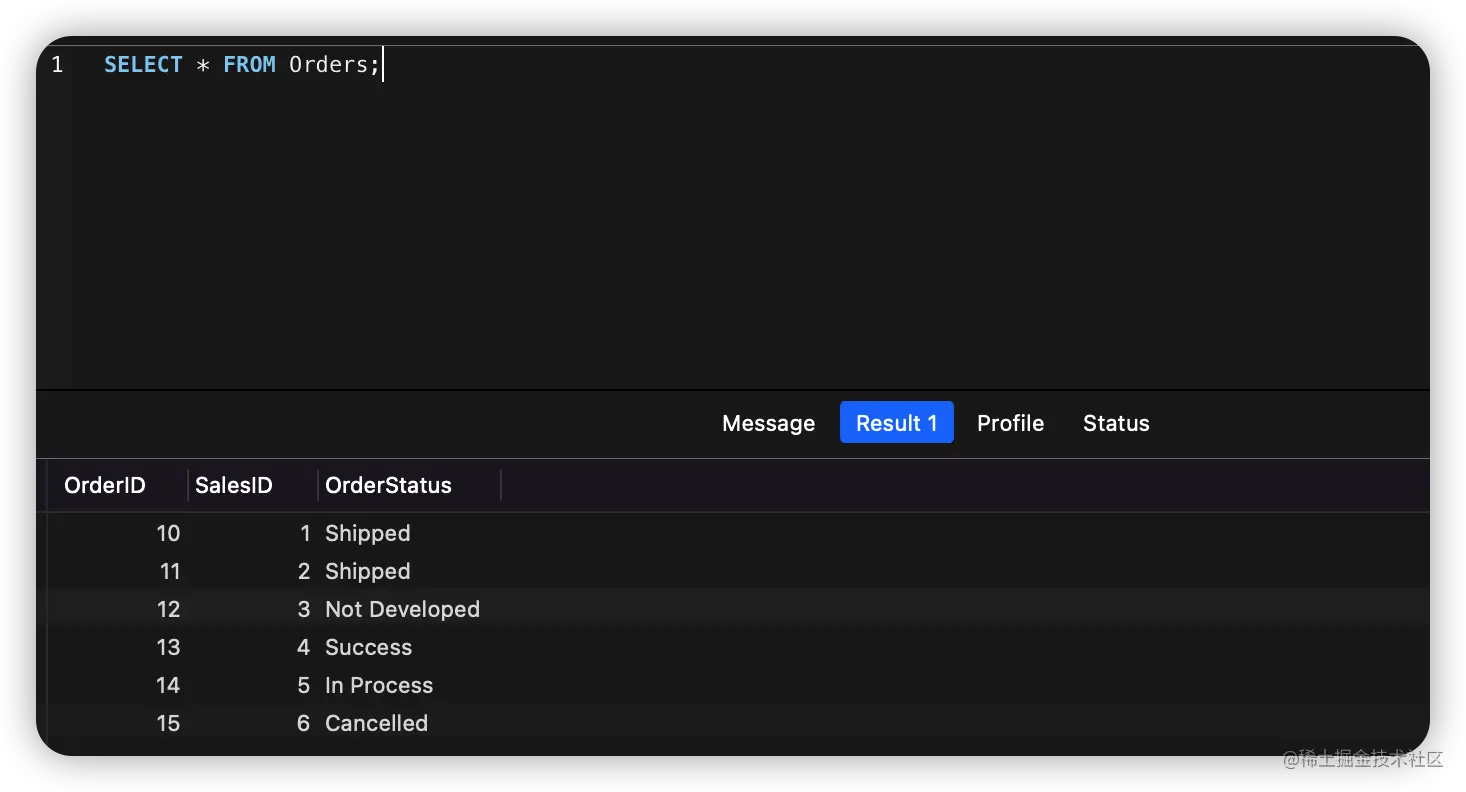The height and width of the screenshot is (792, 1466).
Task: Select the In Process status cell
Action: [x=379, y=685]
